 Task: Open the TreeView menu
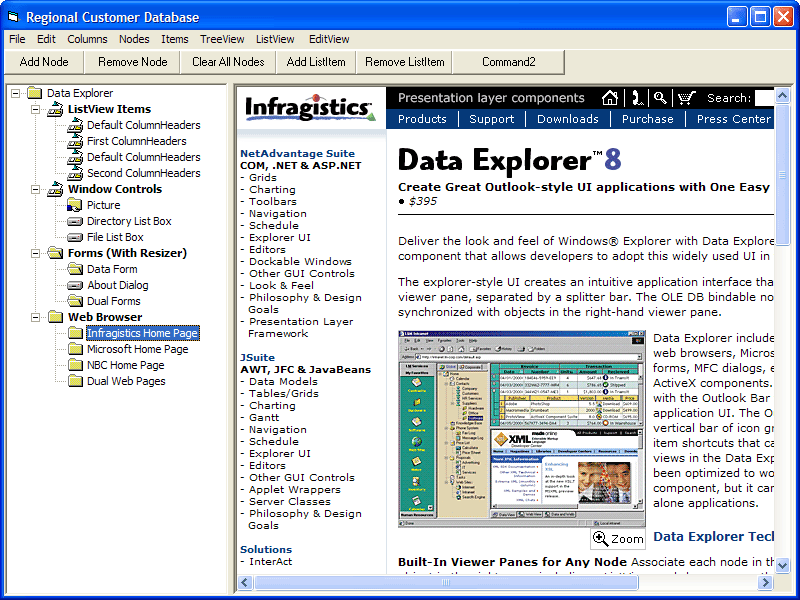222,39
